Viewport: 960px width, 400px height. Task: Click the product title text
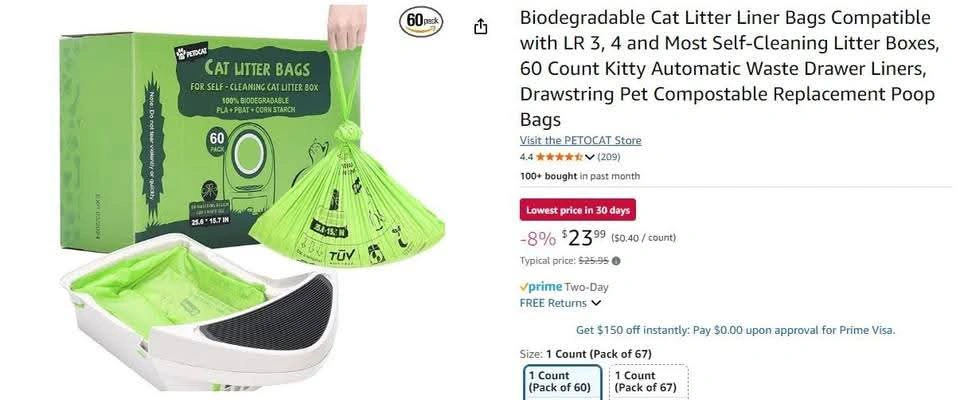[729, 68]
